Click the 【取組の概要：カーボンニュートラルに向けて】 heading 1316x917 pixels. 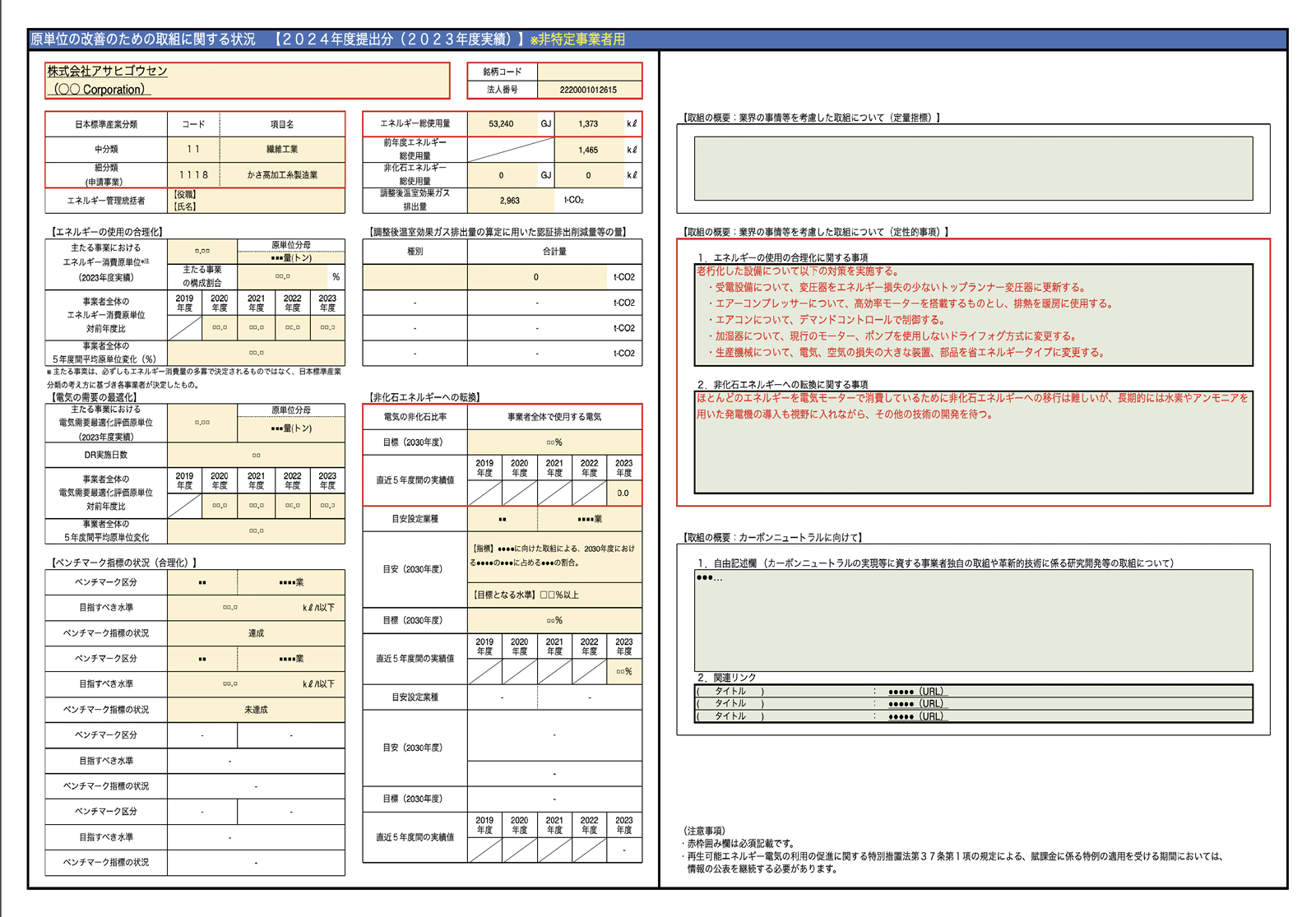coord(772,538)
